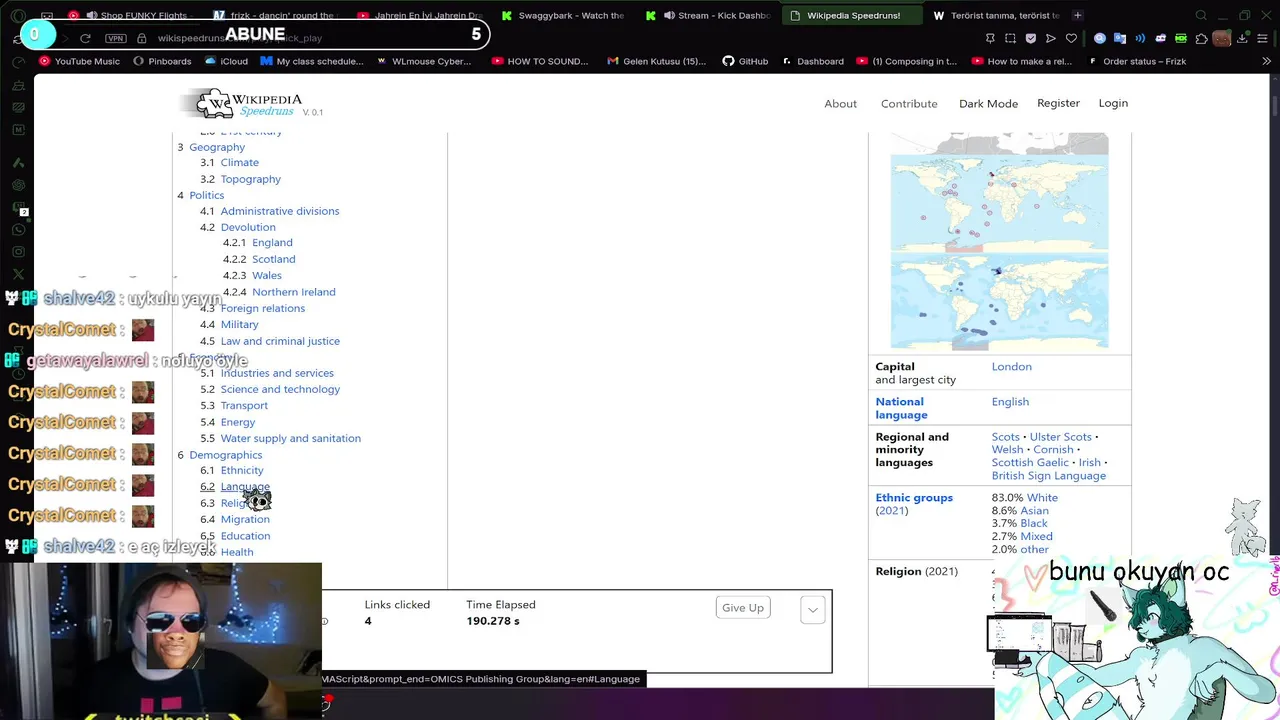Viewport: 1280px width, 720px height.
Task: Open the WhatsApp icon in browser sidebar
Action: click(19, 229)
